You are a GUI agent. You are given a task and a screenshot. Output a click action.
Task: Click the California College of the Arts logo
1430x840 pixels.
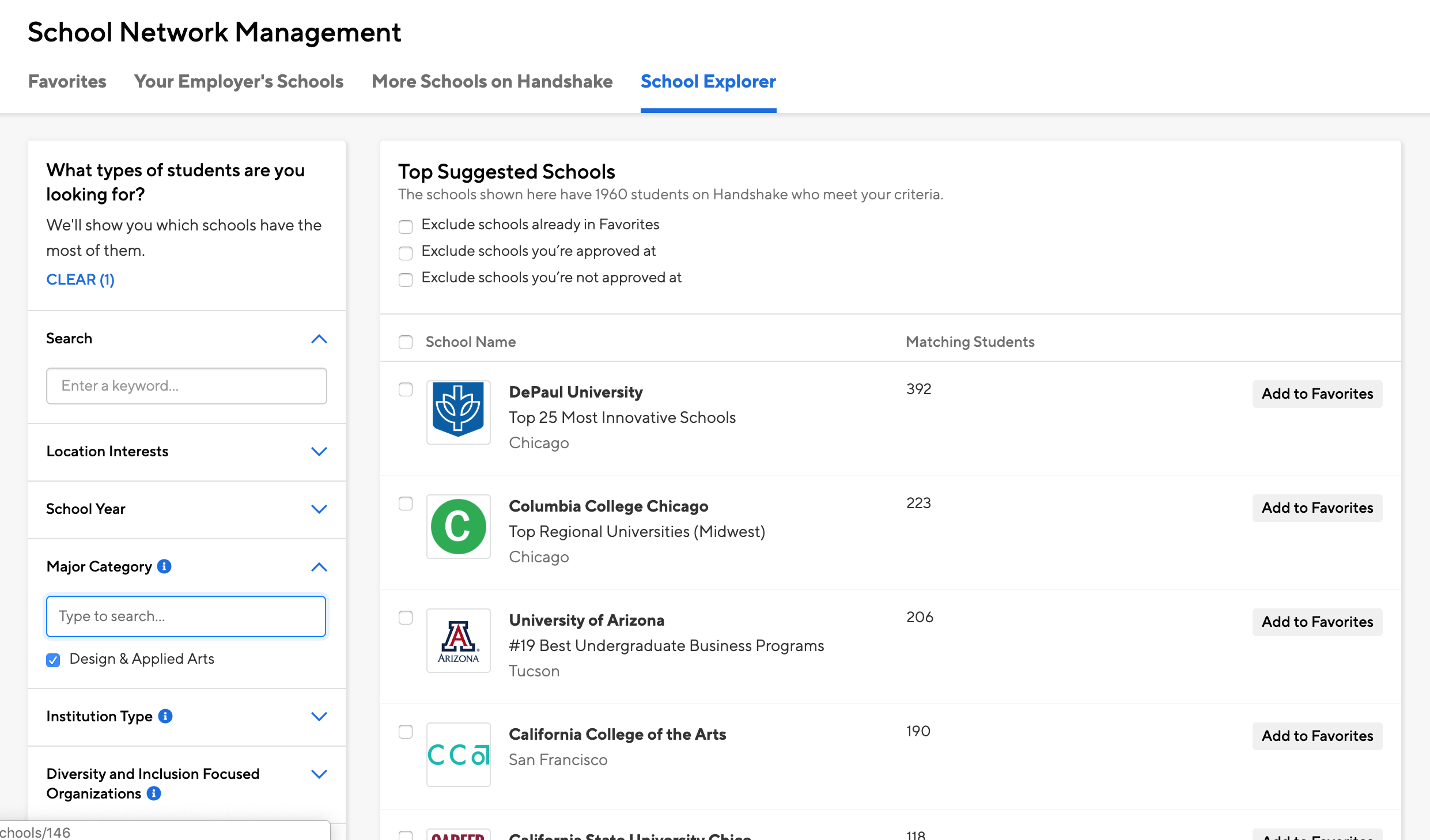coord(459,754)
